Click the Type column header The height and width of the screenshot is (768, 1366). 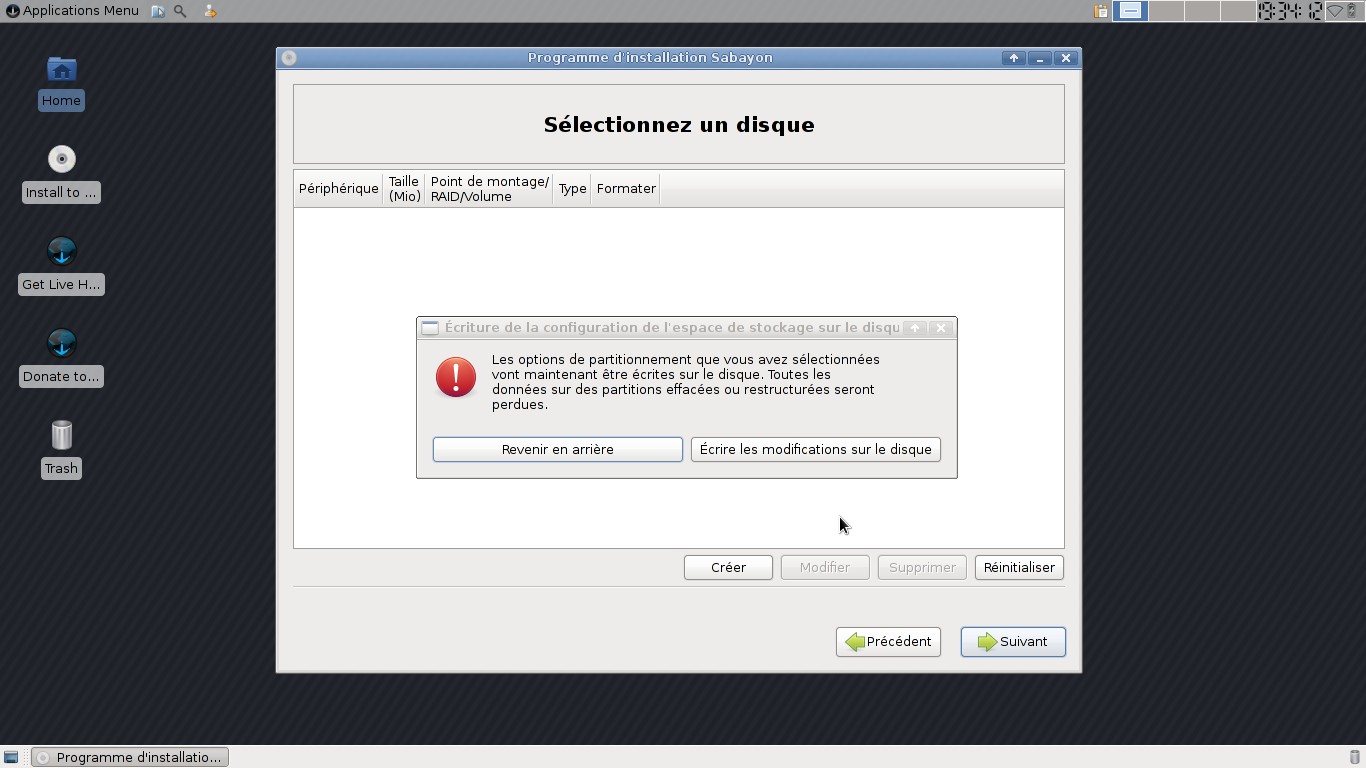coord(572,188)
